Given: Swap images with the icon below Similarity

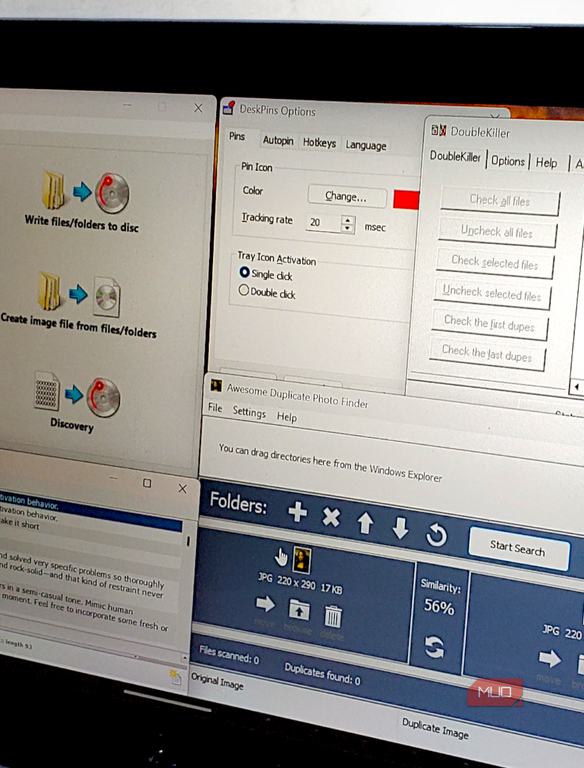Looking at the screenshot, I should (434, 647).
